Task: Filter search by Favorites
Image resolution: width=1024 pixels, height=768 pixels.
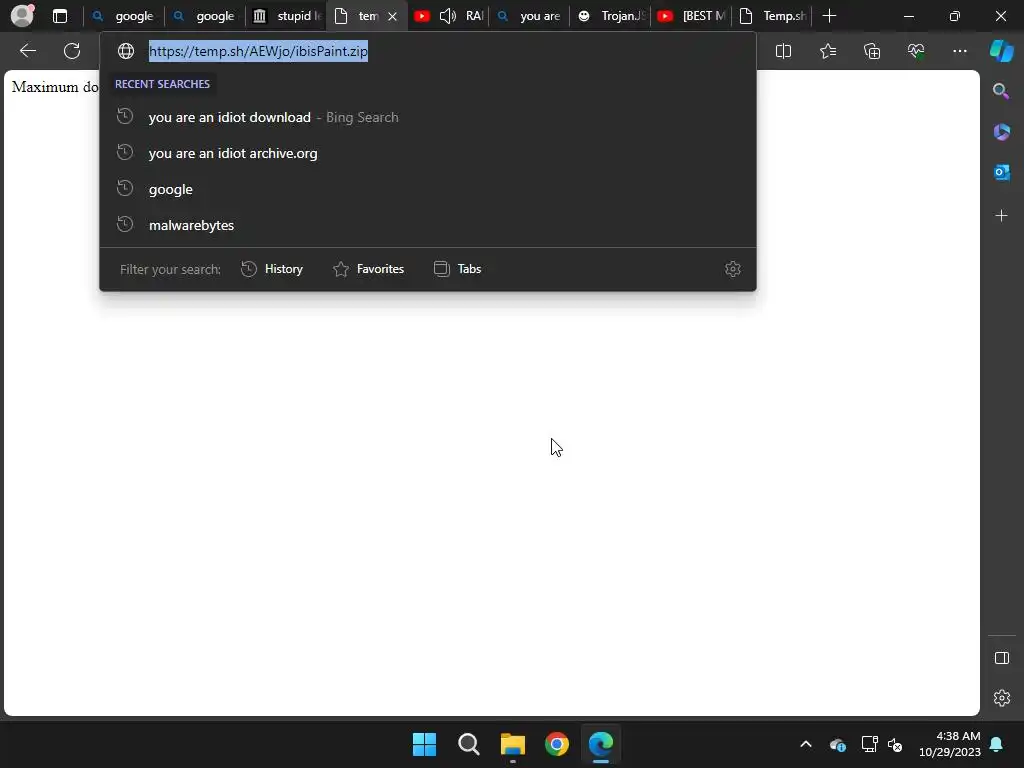Action: pos(369,269)
